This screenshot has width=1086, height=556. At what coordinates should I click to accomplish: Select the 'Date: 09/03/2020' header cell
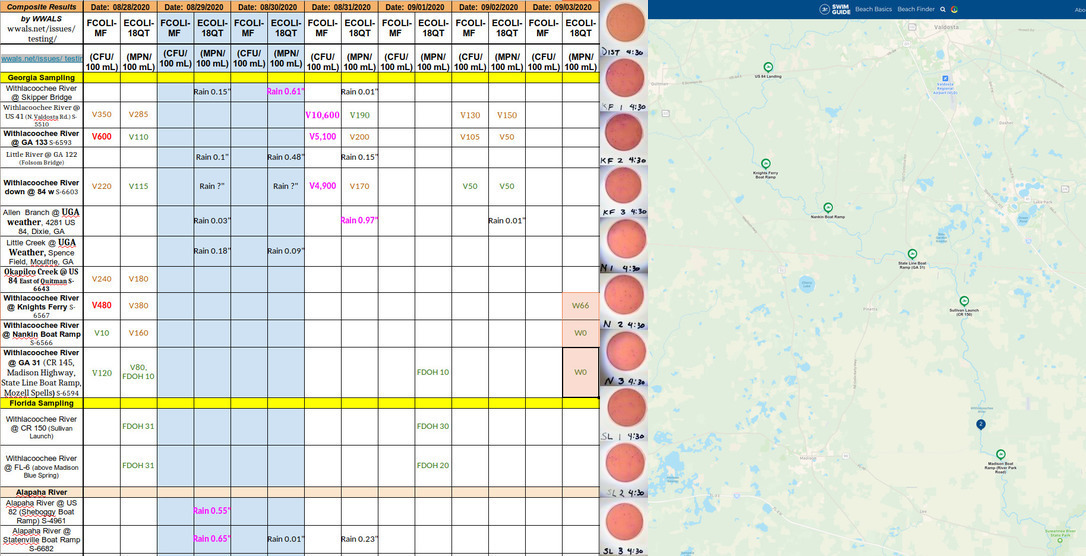click(x=562, y=6)
